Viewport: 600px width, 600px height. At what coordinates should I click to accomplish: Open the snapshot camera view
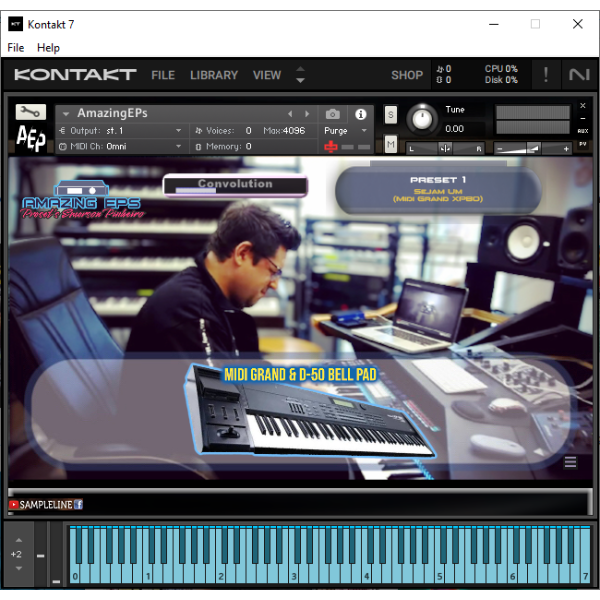click(x=333, y=114)
